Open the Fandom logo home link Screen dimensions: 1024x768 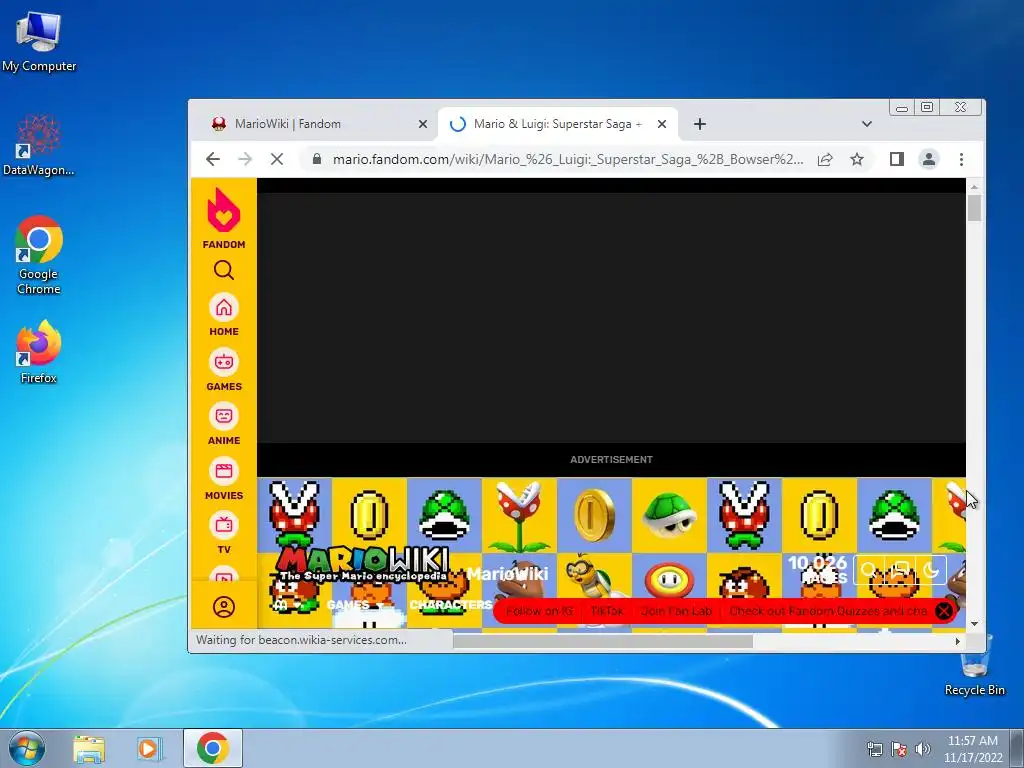[224, 218]
